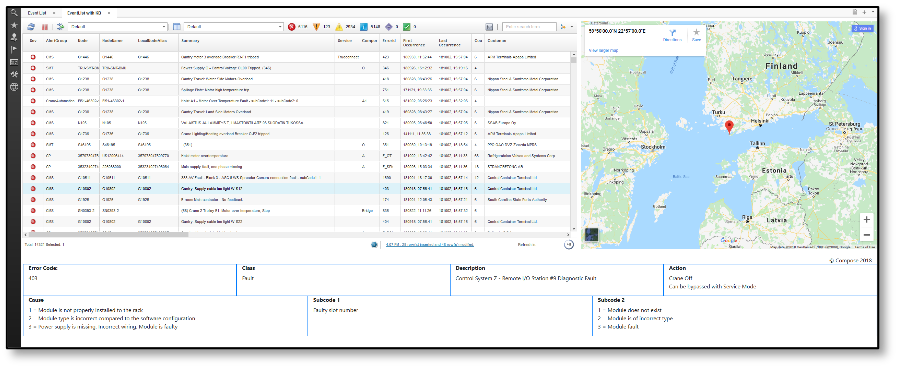The image size is (898, 368).
Task: Click the Directions icon in the map card
Action: coord(672,34)
